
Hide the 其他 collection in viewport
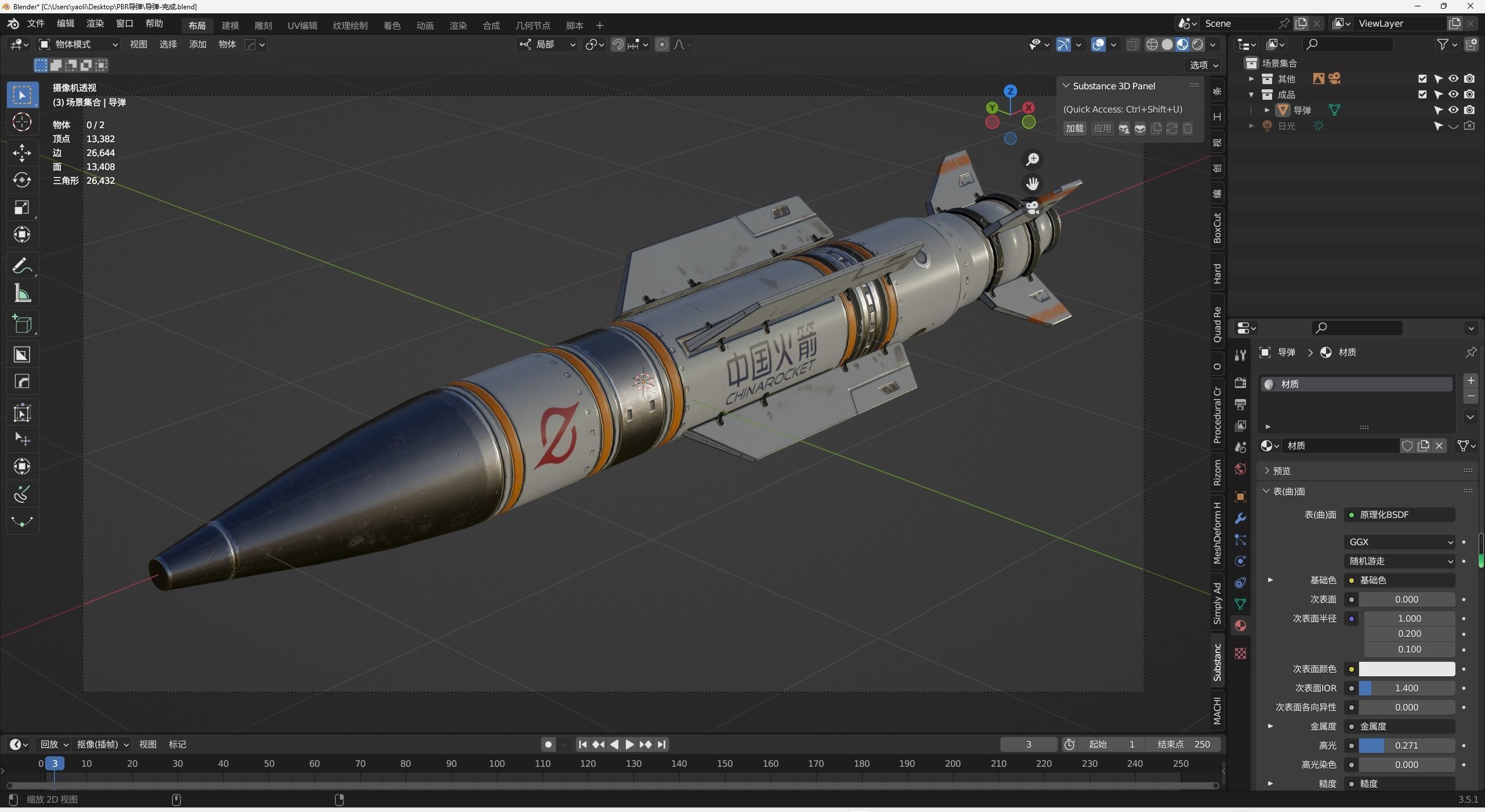[x=1454, y=79]
